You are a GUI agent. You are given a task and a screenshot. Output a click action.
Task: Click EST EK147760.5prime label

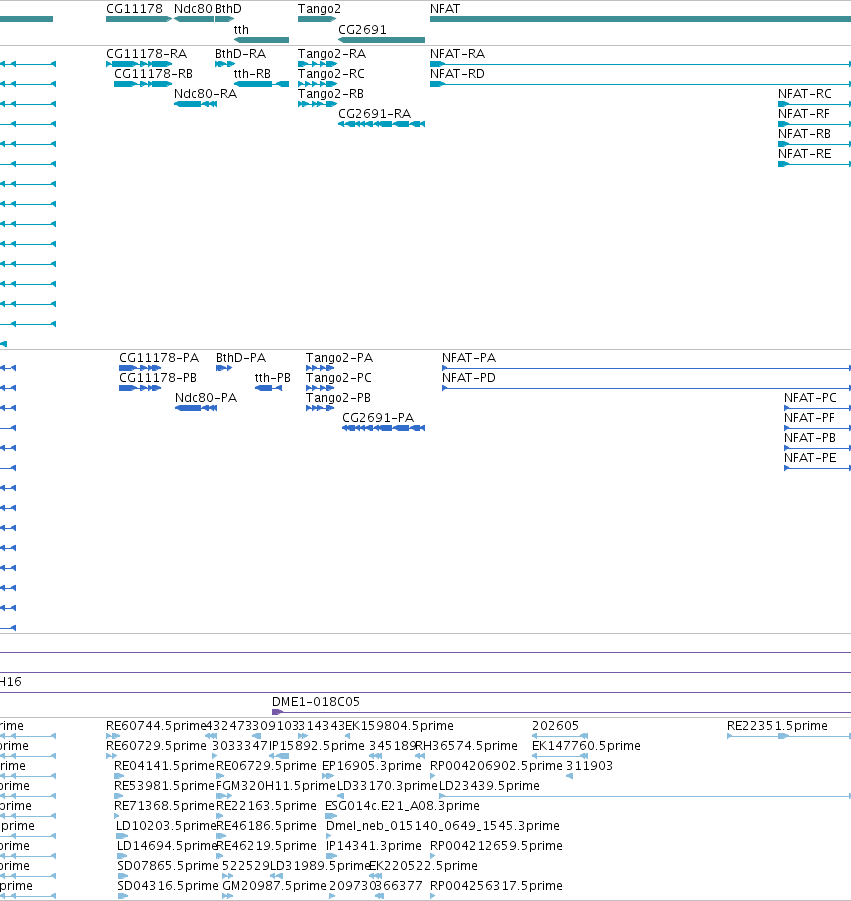(x=586, y=746)
